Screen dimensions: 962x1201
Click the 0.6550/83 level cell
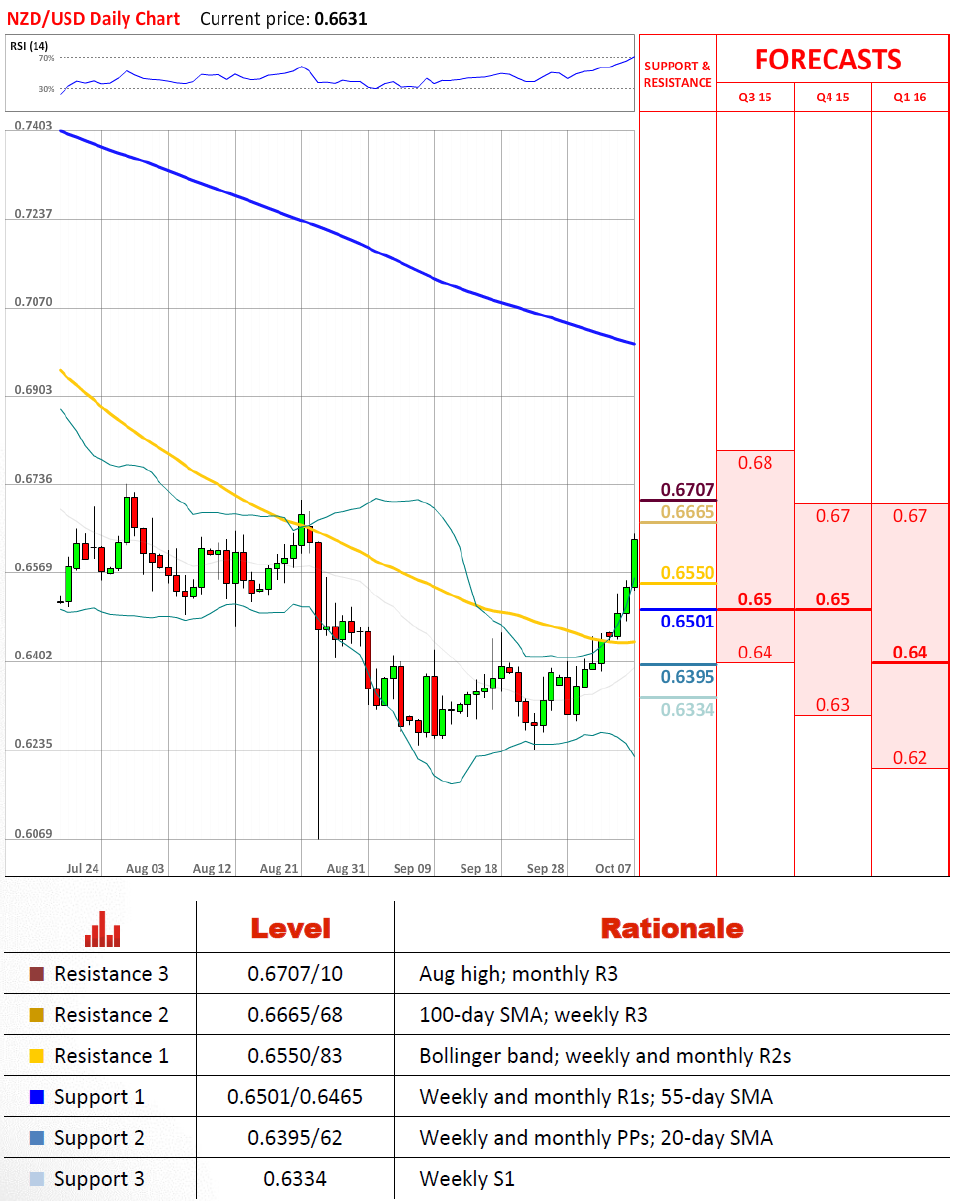pyautogui.click(x=295, y=1056)
